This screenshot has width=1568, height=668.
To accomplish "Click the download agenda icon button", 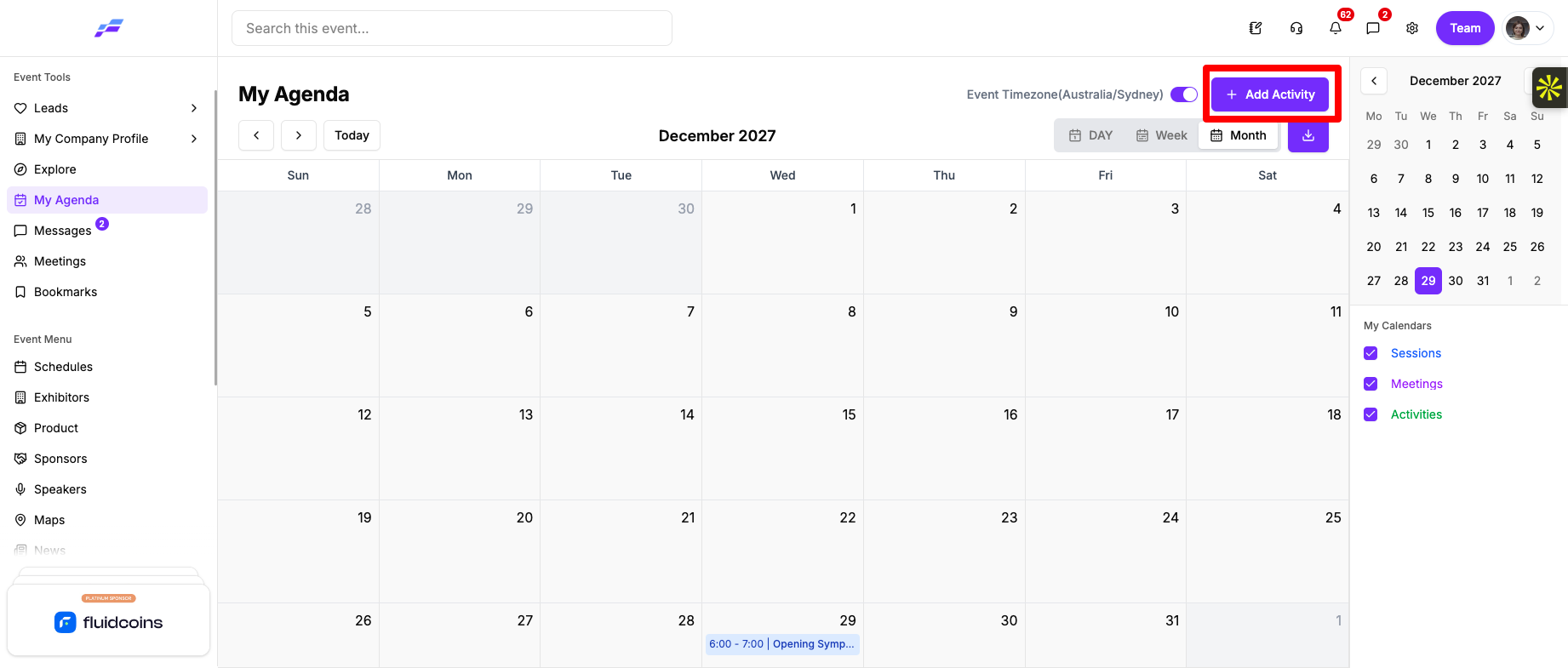I will point(1308,135).
